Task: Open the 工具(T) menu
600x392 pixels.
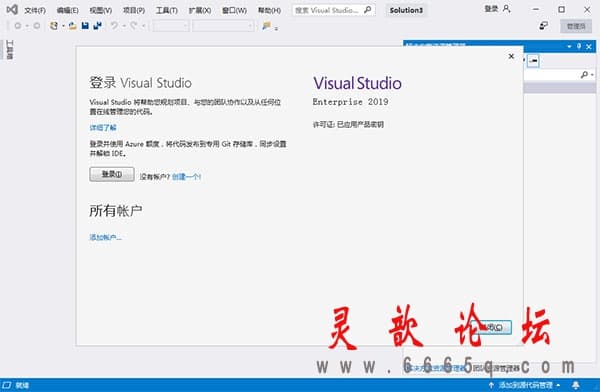Action: 166,10
